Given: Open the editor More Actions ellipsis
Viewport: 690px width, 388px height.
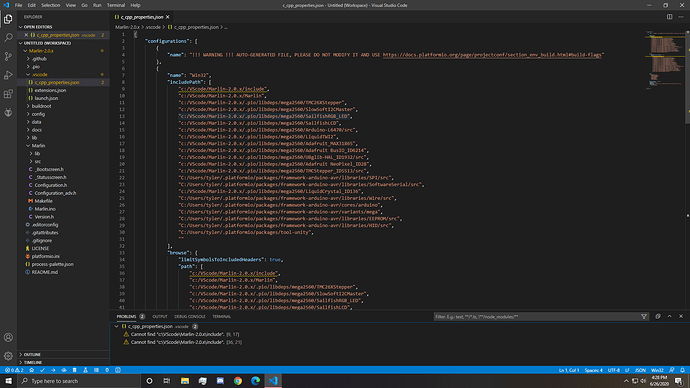Looking at the screenshot, I should coord(681,17).
